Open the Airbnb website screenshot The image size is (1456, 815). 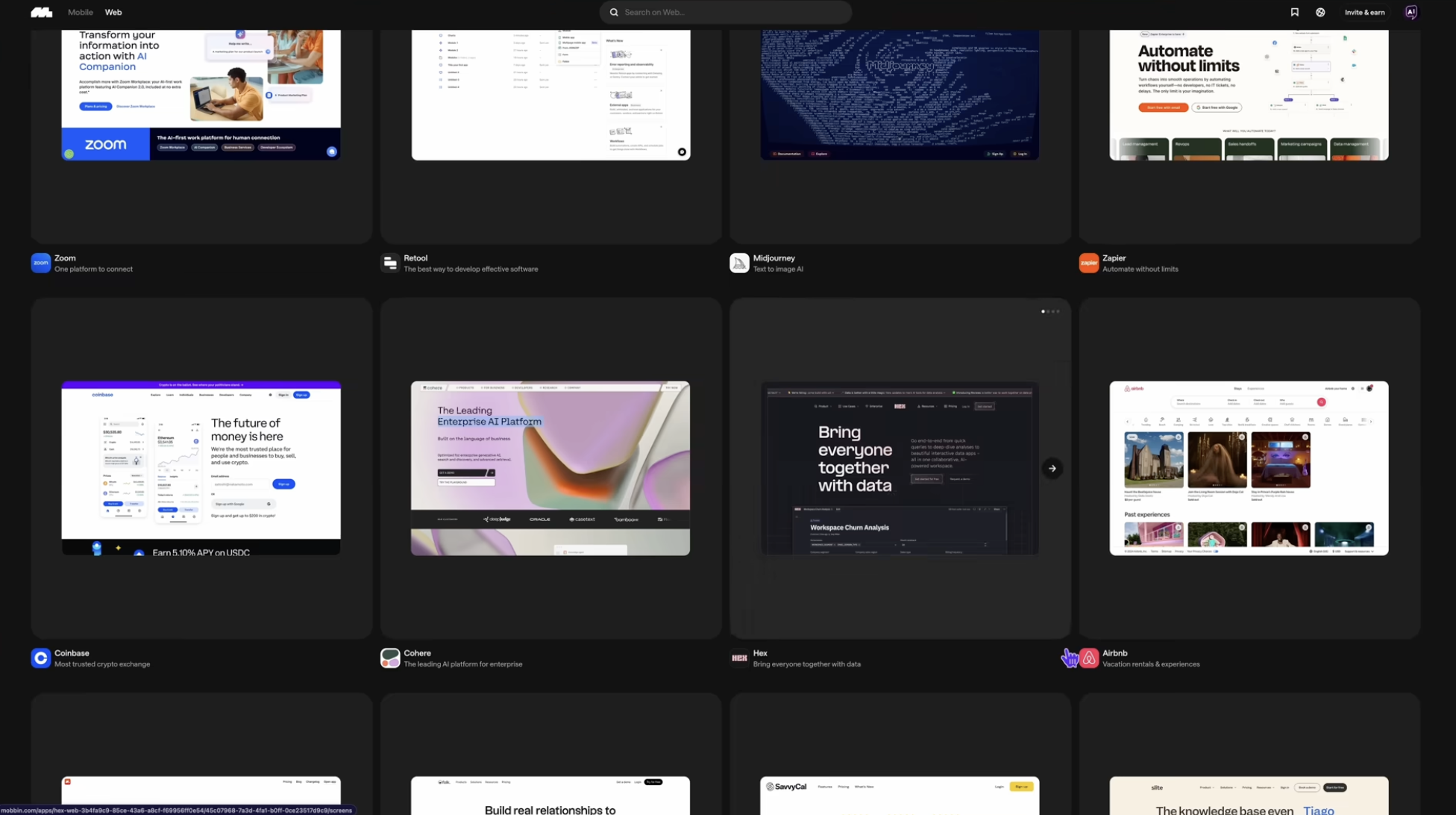pos(1249,468)
